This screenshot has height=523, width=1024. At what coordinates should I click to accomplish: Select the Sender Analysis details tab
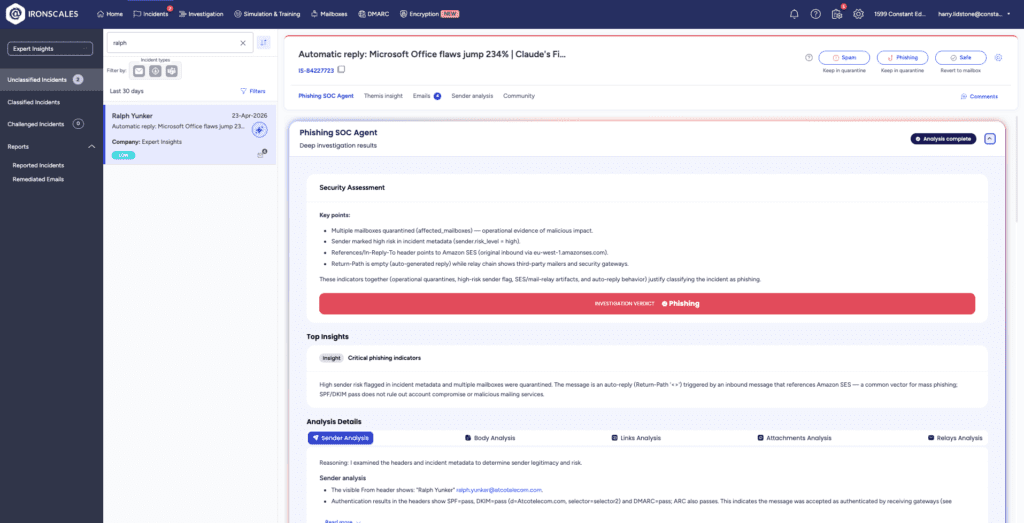click(x=340, y=438)
